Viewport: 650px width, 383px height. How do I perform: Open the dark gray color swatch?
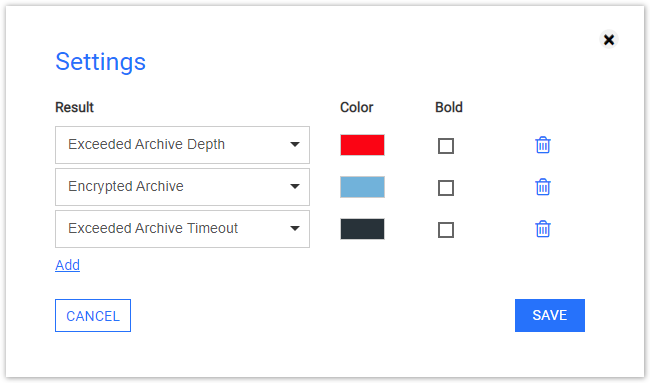[362, 229]
